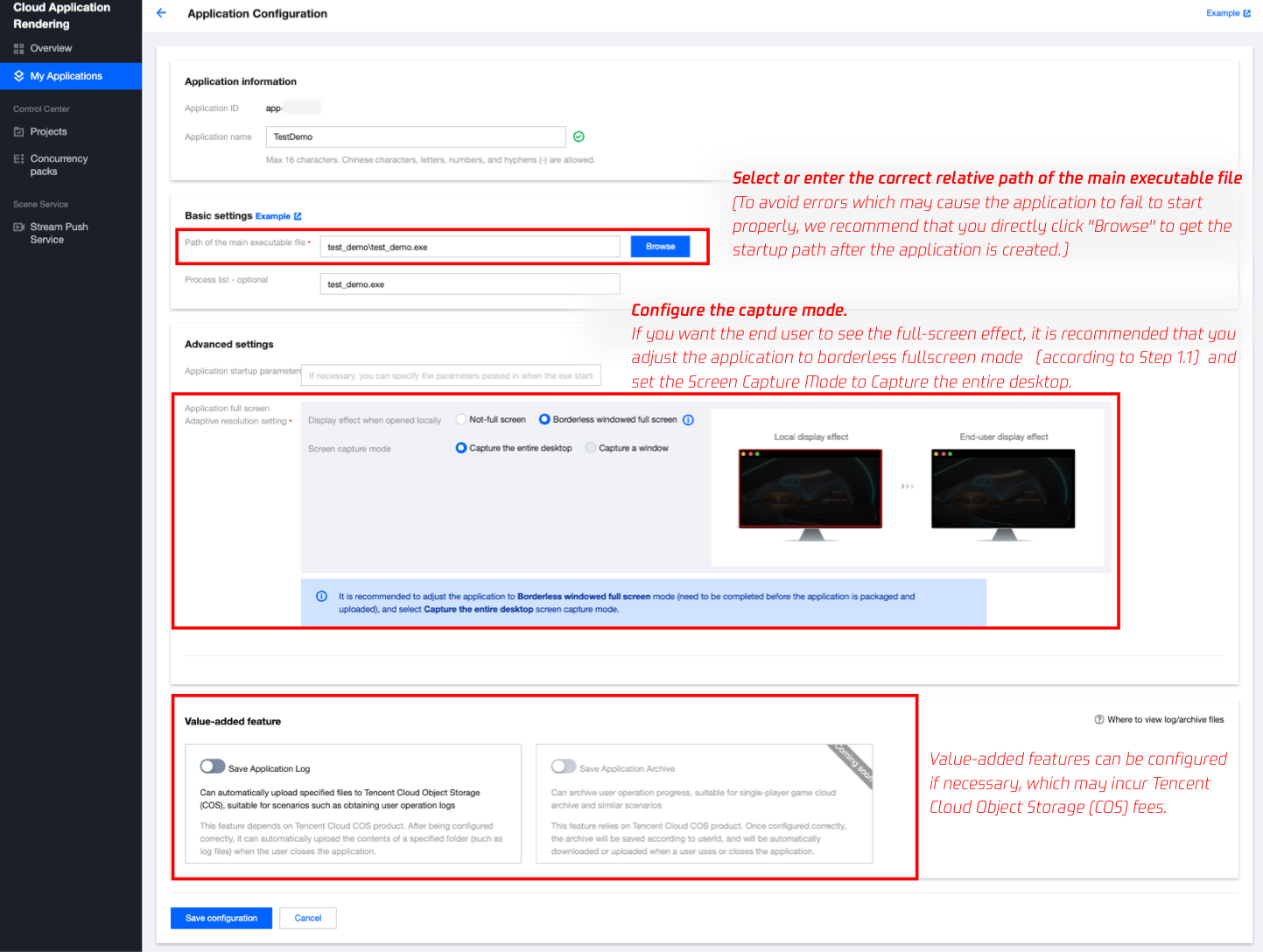
Task: Open My Applications in the sidebar
Action: 71,76
